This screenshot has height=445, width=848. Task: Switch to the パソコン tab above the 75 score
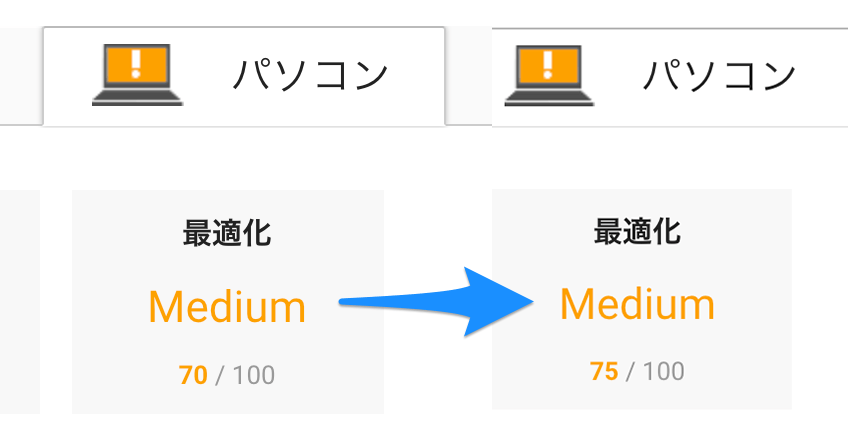click(719, 75)
